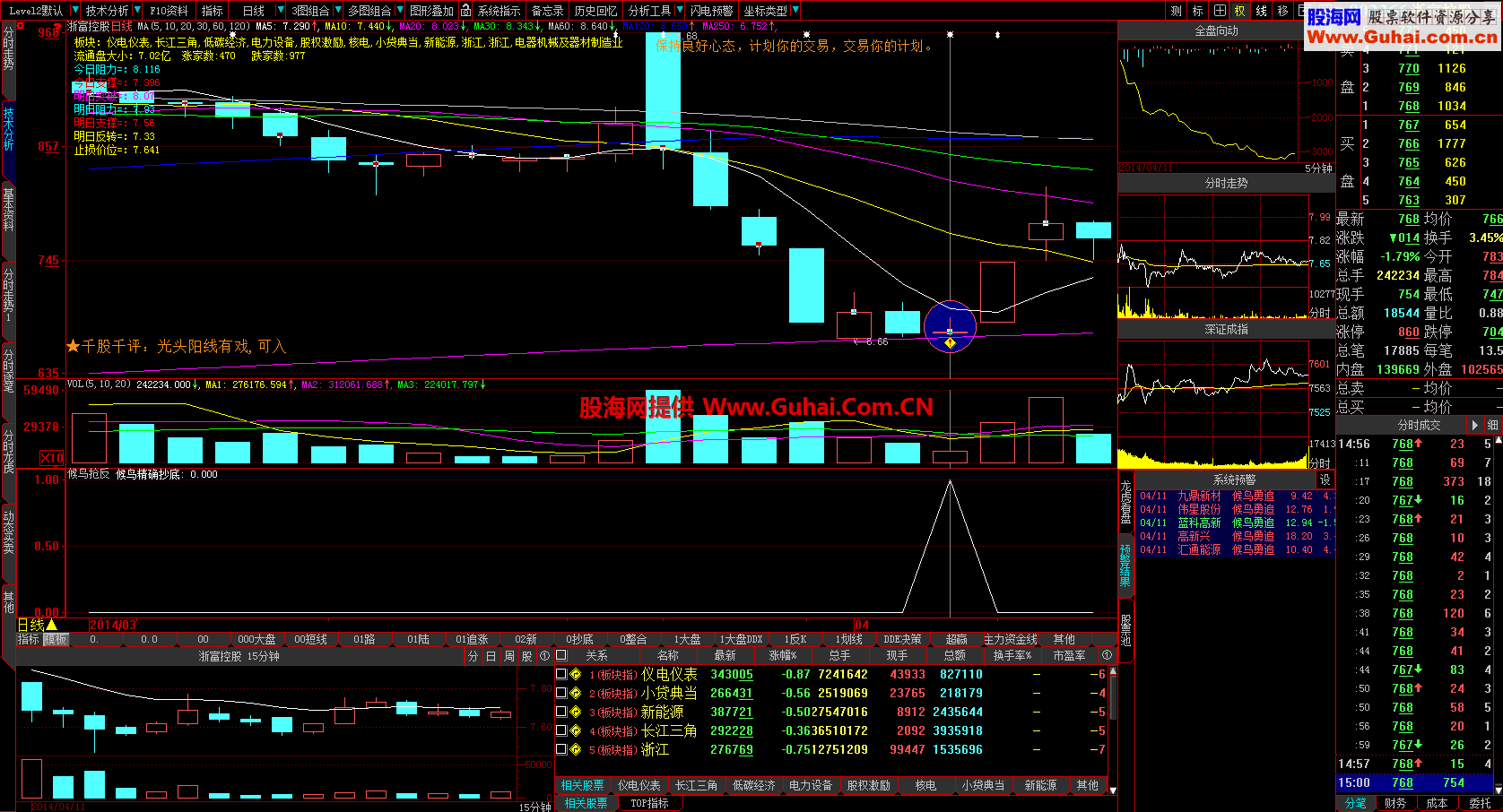This screenshot has width=1503, height=812.
Task: Open the 闪电预警 alert button
Action: click(712, 11)
